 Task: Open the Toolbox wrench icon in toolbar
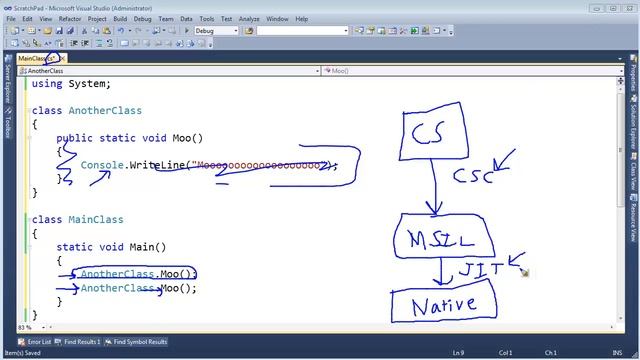(403, 31)
